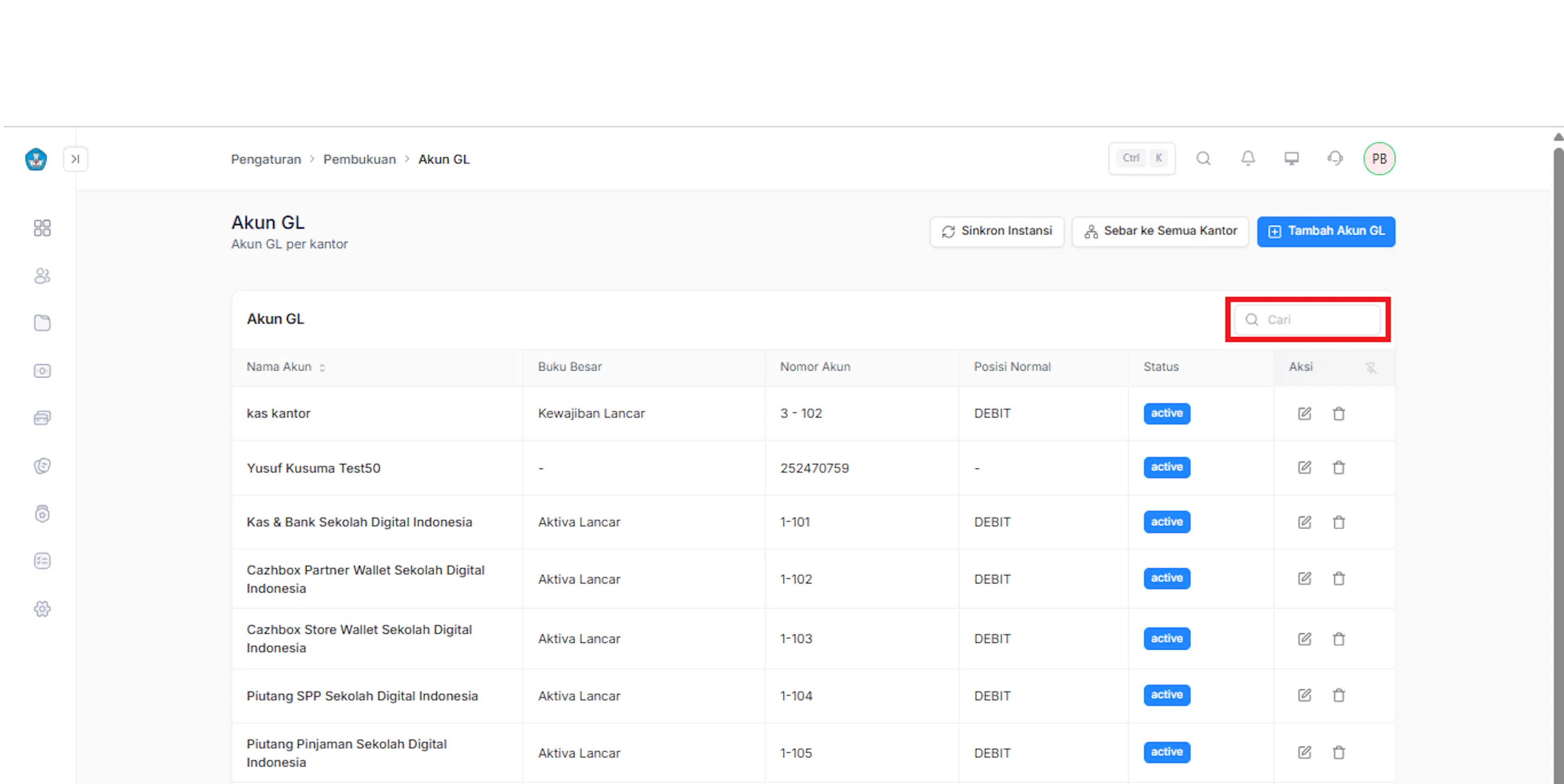
Task: Focus the Cari search input field
Action: [1308, 319]
